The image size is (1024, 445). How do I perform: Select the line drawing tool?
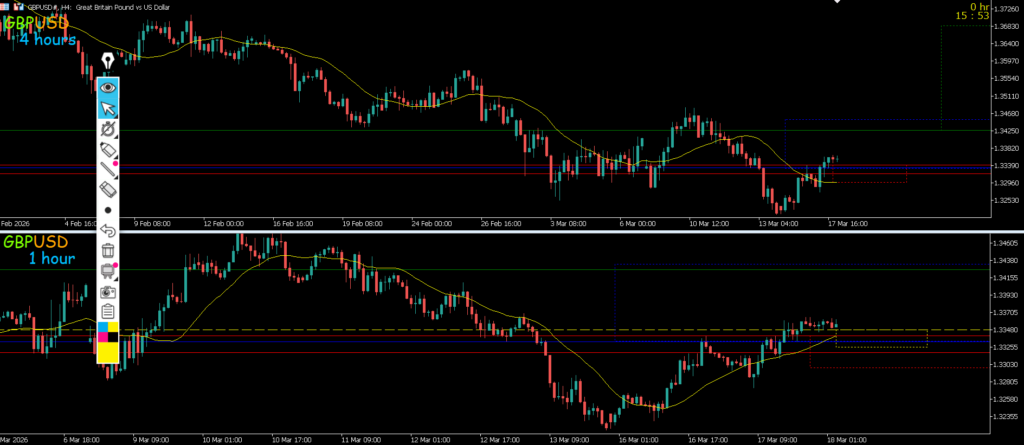[108, 169]
